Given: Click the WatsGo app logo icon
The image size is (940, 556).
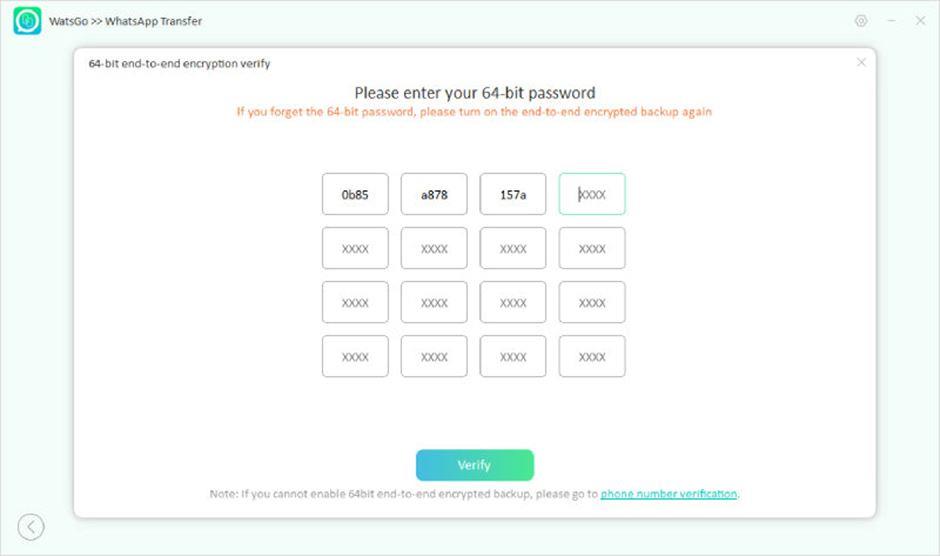Looking at the screenshot, I should coord(28,20).
